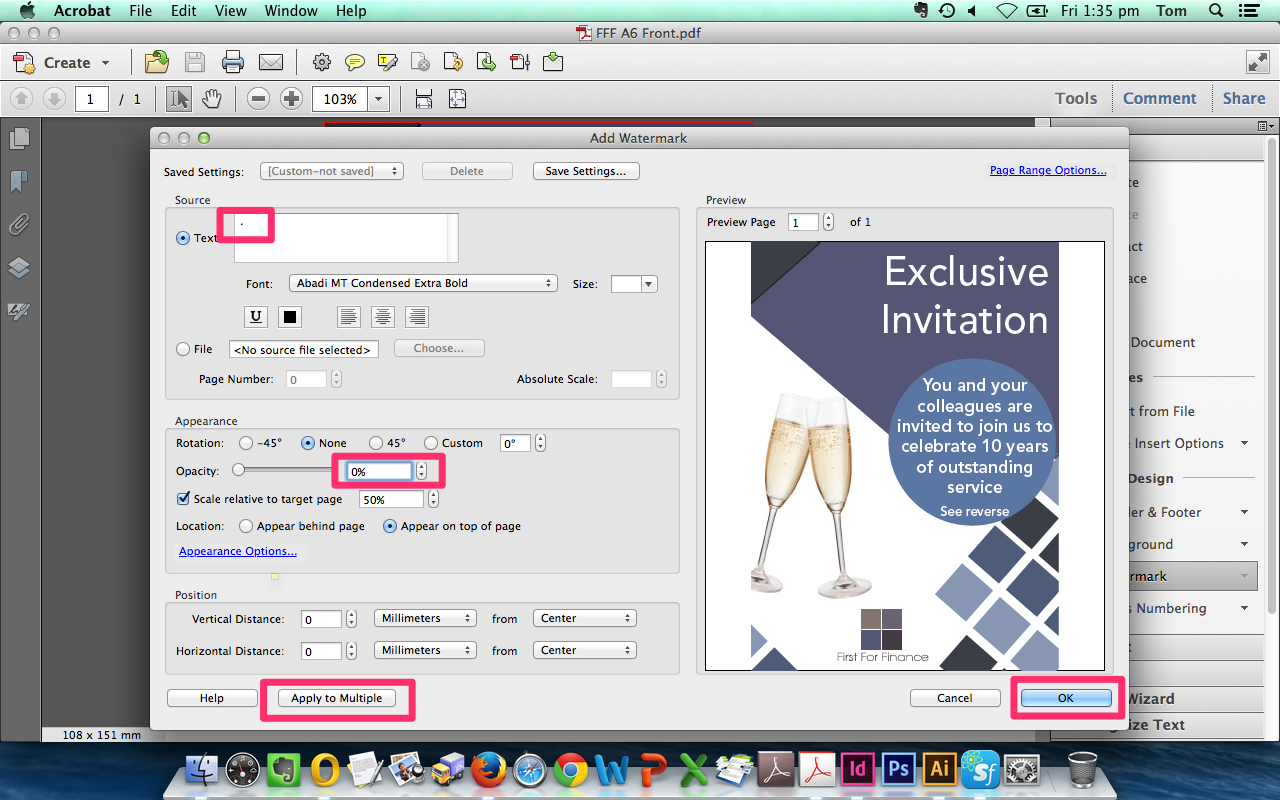1280x800 pixels.
Task: Enable the Scale relative to target page checkbox
Action: 183,498
